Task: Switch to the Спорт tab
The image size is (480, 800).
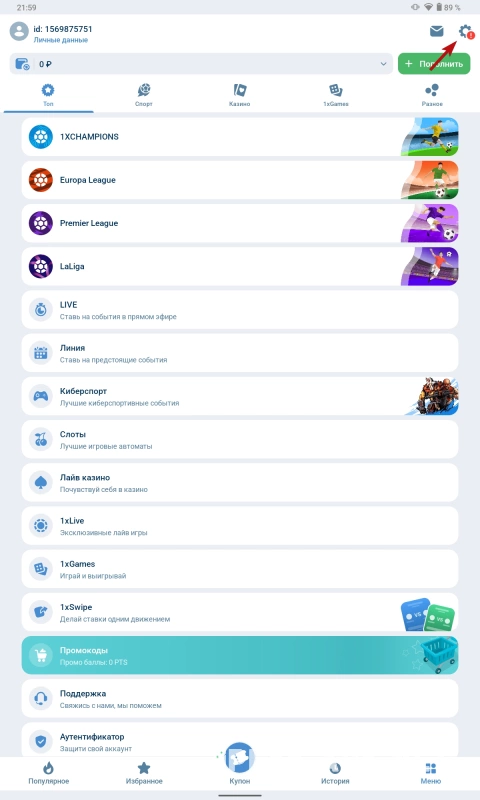Action: coord(144,95)
